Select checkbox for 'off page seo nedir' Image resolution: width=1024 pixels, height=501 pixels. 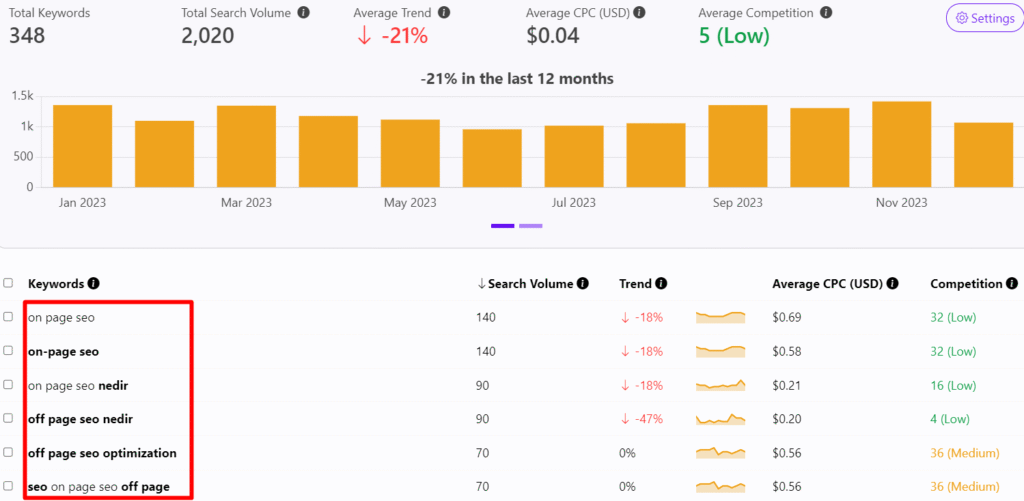[x=9, y=419]
